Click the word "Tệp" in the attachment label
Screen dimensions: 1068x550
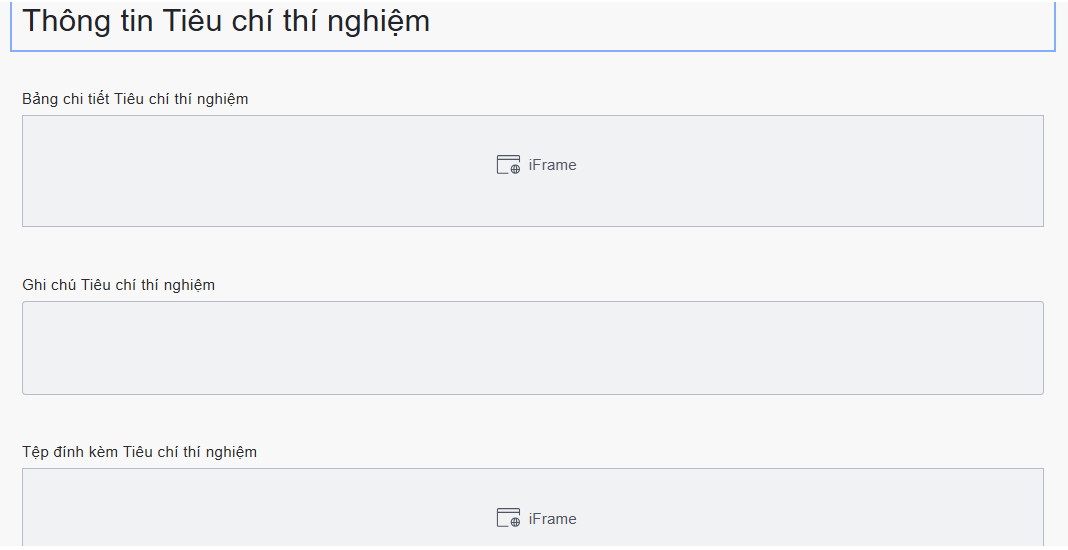point(35,452)
